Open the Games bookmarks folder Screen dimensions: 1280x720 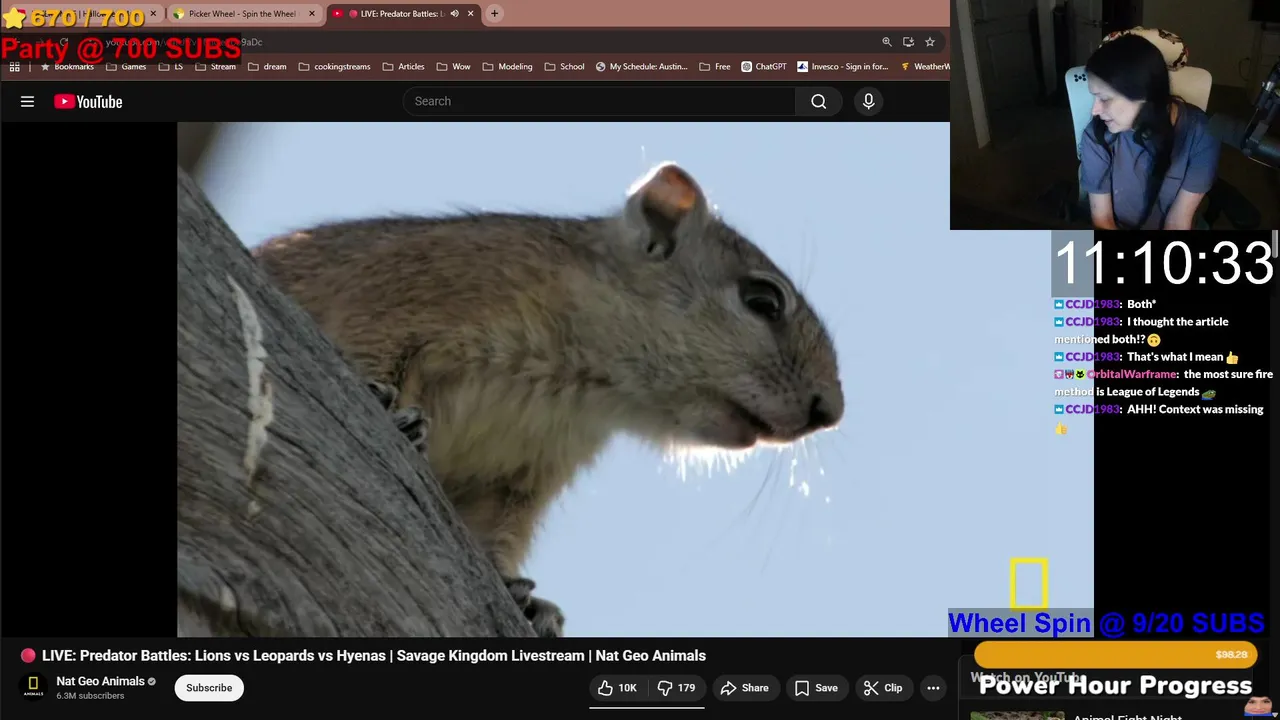[125, 67]
